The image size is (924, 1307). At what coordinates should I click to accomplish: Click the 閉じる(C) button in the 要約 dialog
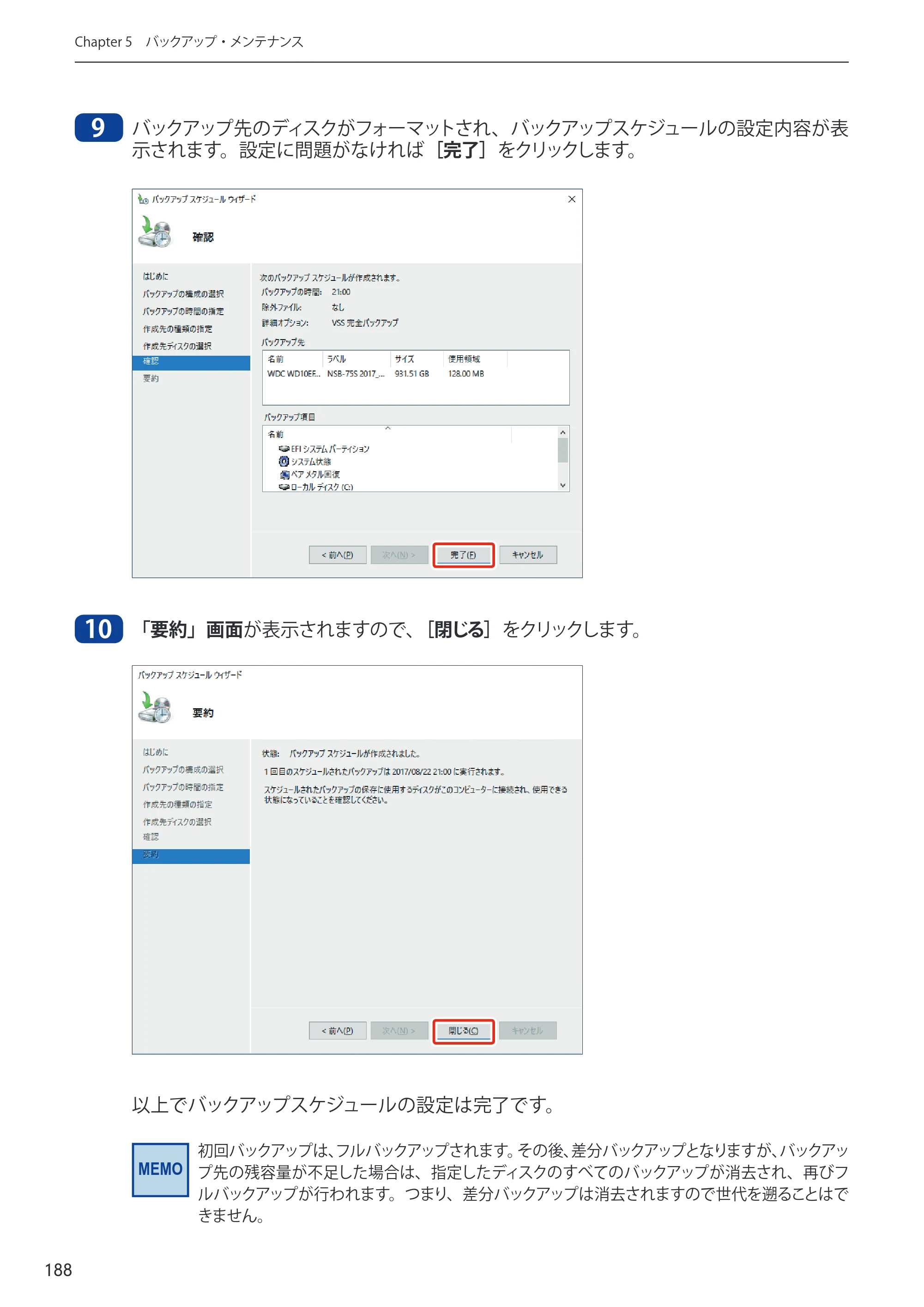coord(463,1030)
